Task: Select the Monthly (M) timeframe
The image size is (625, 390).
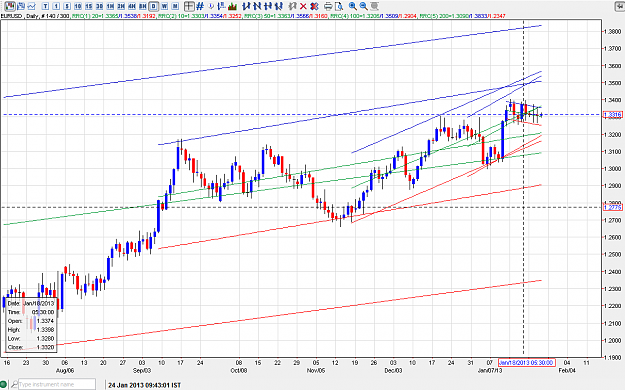Action: click(175, 6)
